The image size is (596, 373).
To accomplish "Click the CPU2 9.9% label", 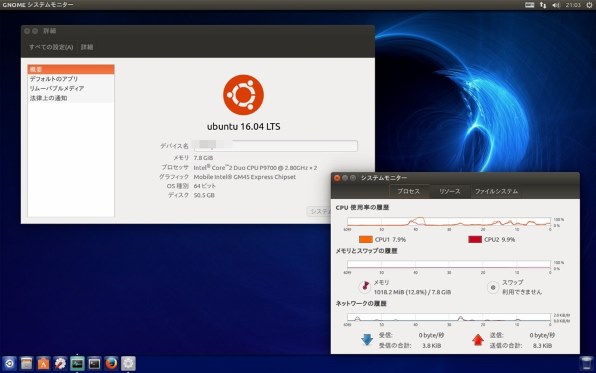I will [x=499, y=240].
